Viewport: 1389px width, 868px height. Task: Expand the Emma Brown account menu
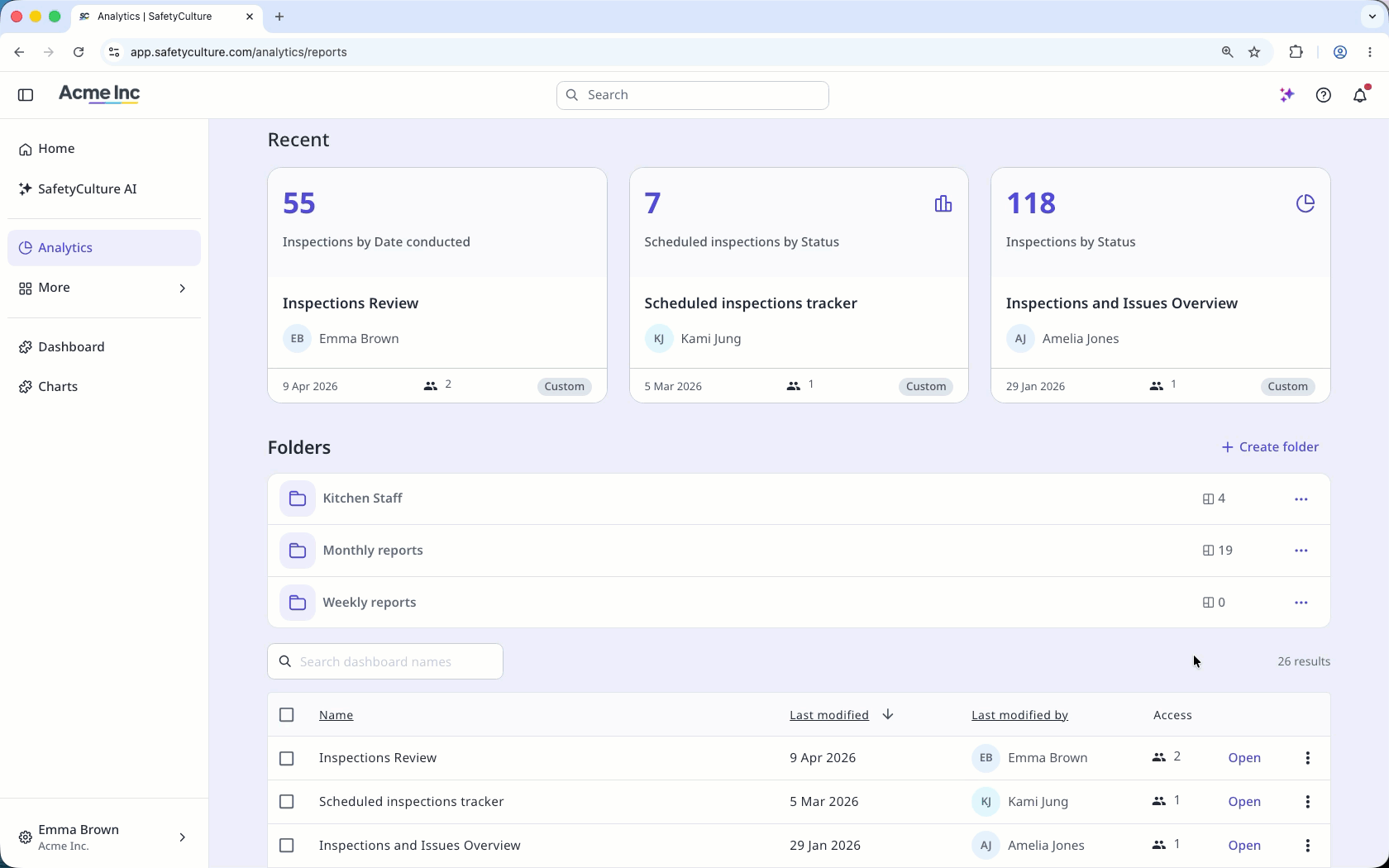pos(104,837)
